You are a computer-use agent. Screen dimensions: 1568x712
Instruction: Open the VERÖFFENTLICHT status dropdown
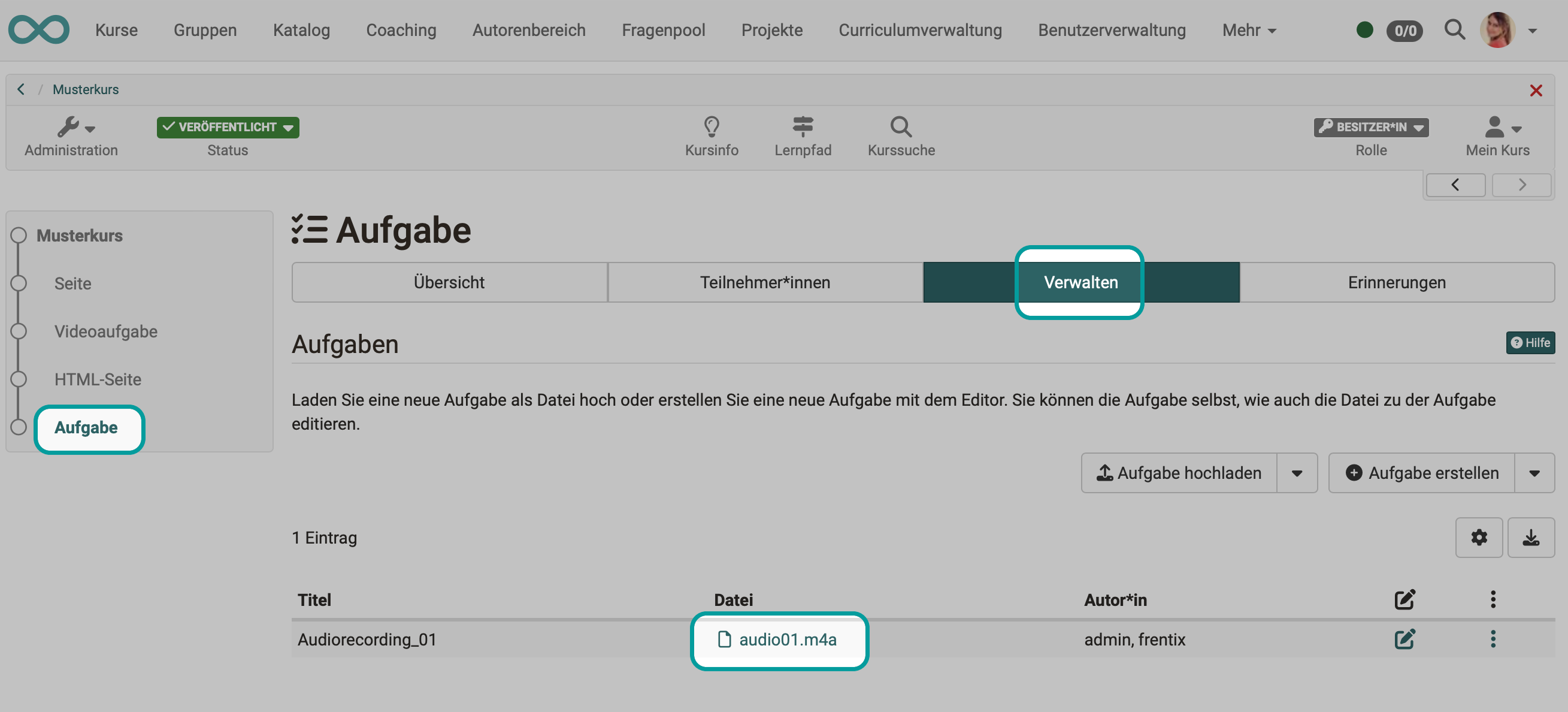(x=228, y=127)
